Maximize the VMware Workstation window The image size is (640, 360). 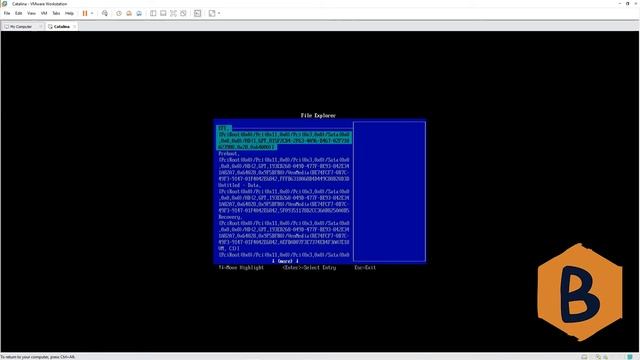coord(628,4)
